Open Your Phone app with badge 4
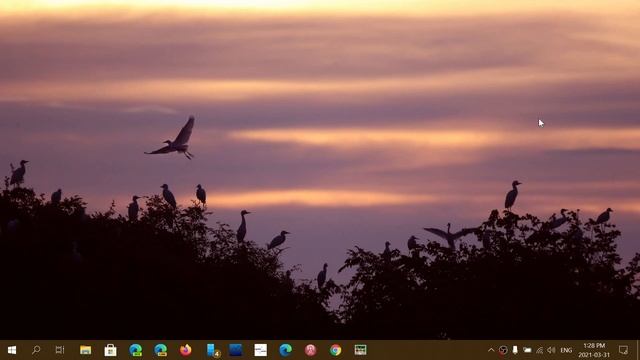This screenshot has width=640, height=360. [213, 350]
